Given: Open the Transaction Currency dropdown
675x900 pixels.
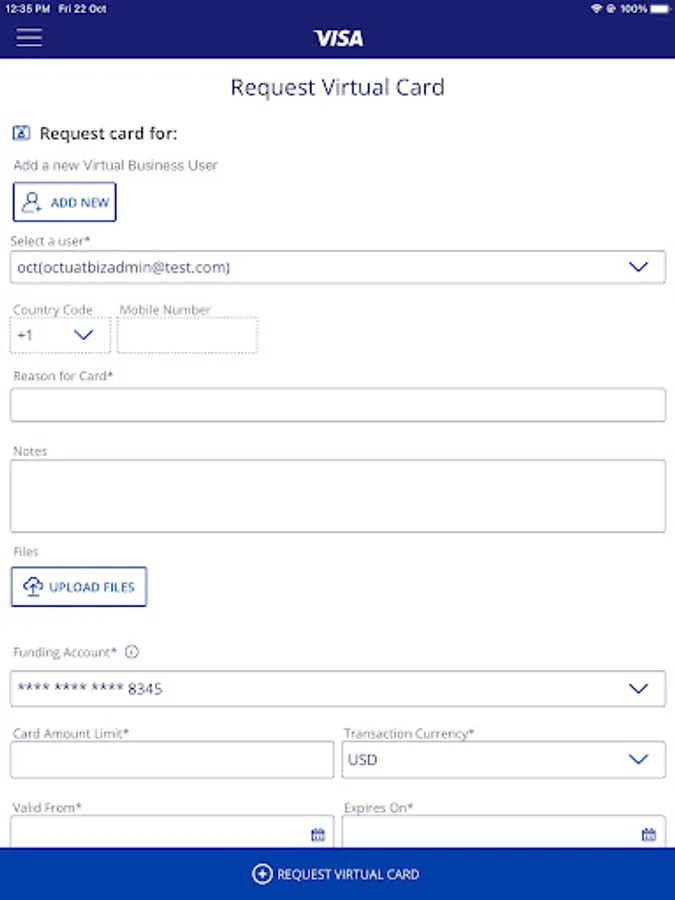Looking at the screenshot, I should click(x=638, y=760).
